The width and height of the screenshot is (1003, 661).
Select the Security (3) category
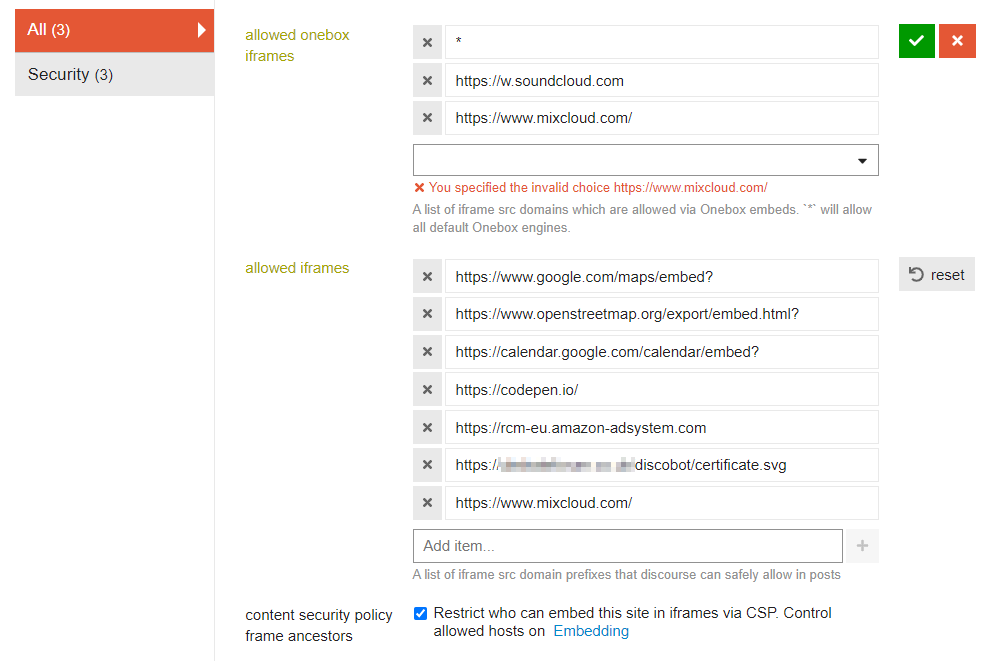coord(115,74)
